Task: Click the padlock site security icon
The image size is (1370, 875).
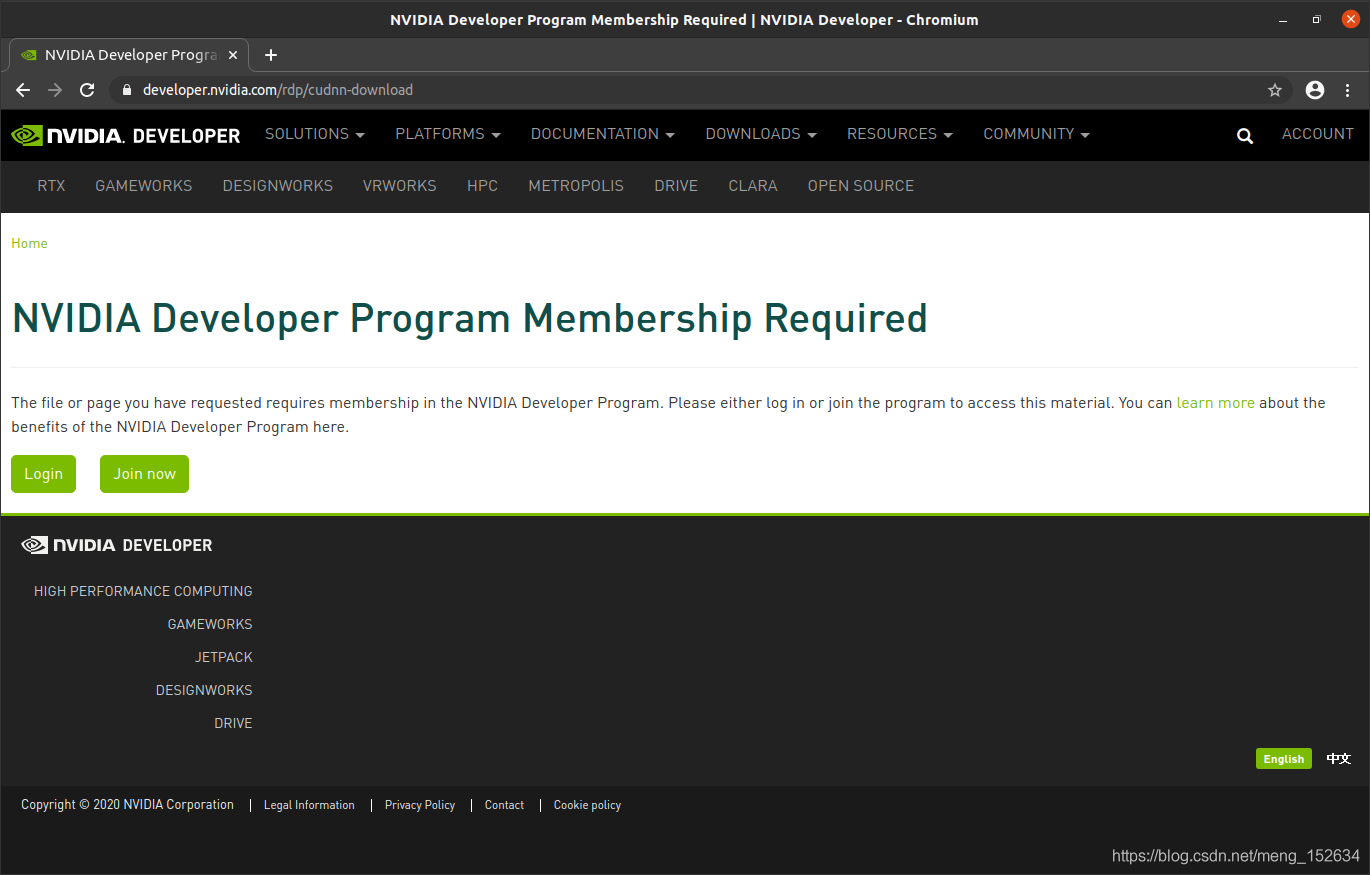Action: [126, 90]
